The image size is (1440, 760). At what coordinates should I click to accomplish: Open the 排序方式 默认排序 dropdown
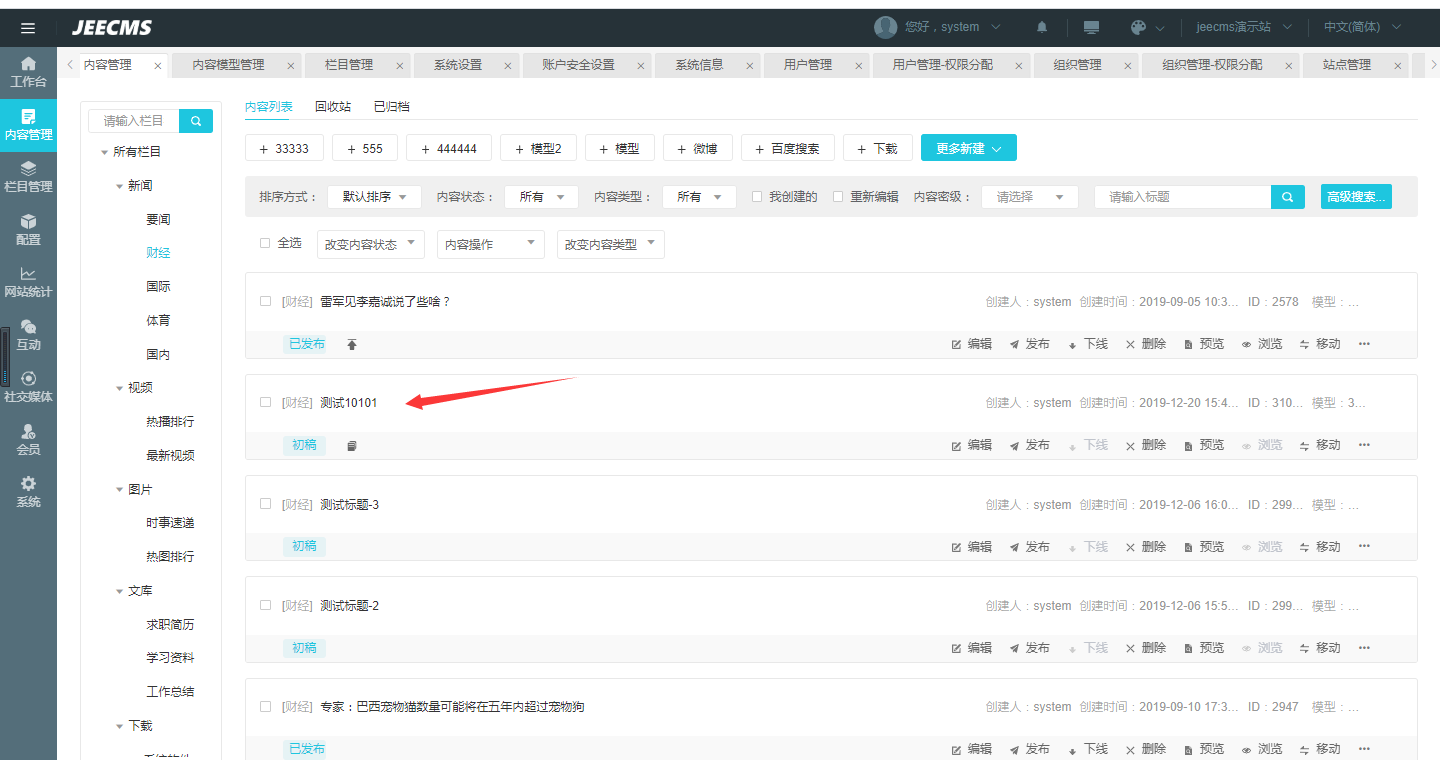[x=374, y=197]
